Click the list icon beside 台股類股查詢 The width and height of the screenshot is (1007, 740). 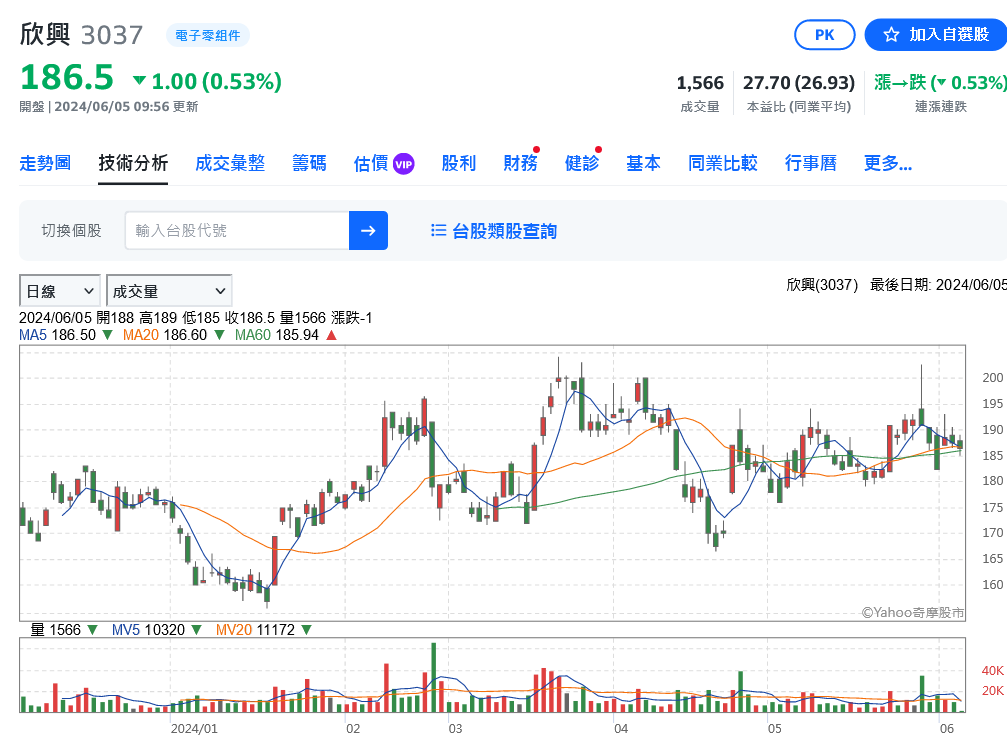tap(438, 230)
